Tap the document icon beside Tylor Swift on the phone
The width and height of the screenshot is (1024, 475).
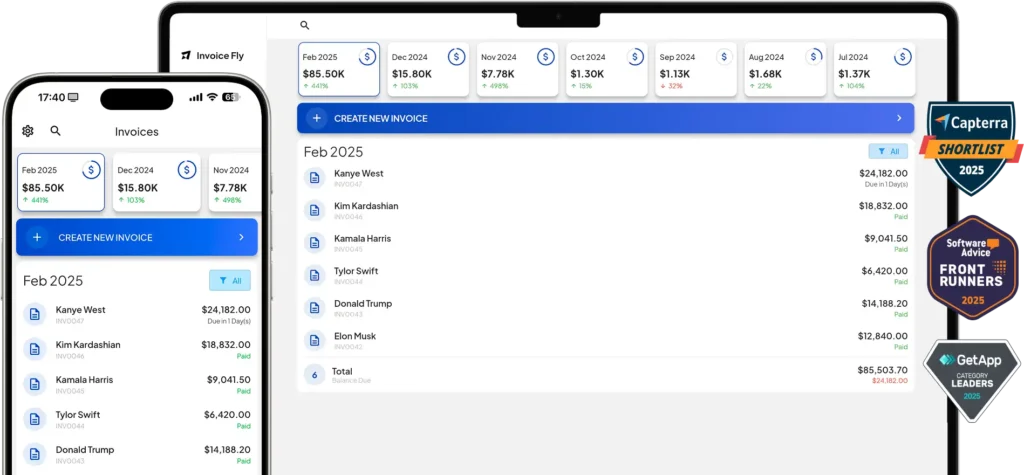point(35,419)
